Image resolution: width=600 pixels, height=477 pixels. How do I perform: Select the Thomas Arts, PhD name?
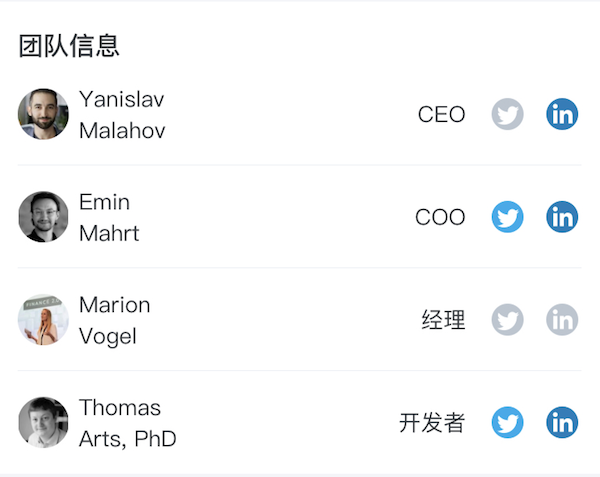(127, 423)
